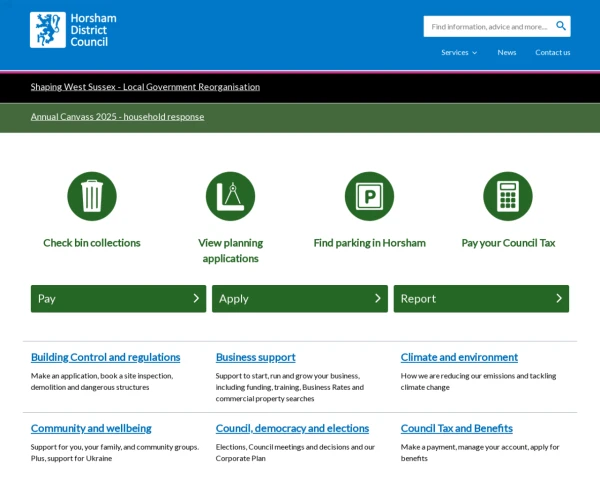Click the Council Tax calculator icon
Screen dimensions: 600x480
tap(508, 196)
